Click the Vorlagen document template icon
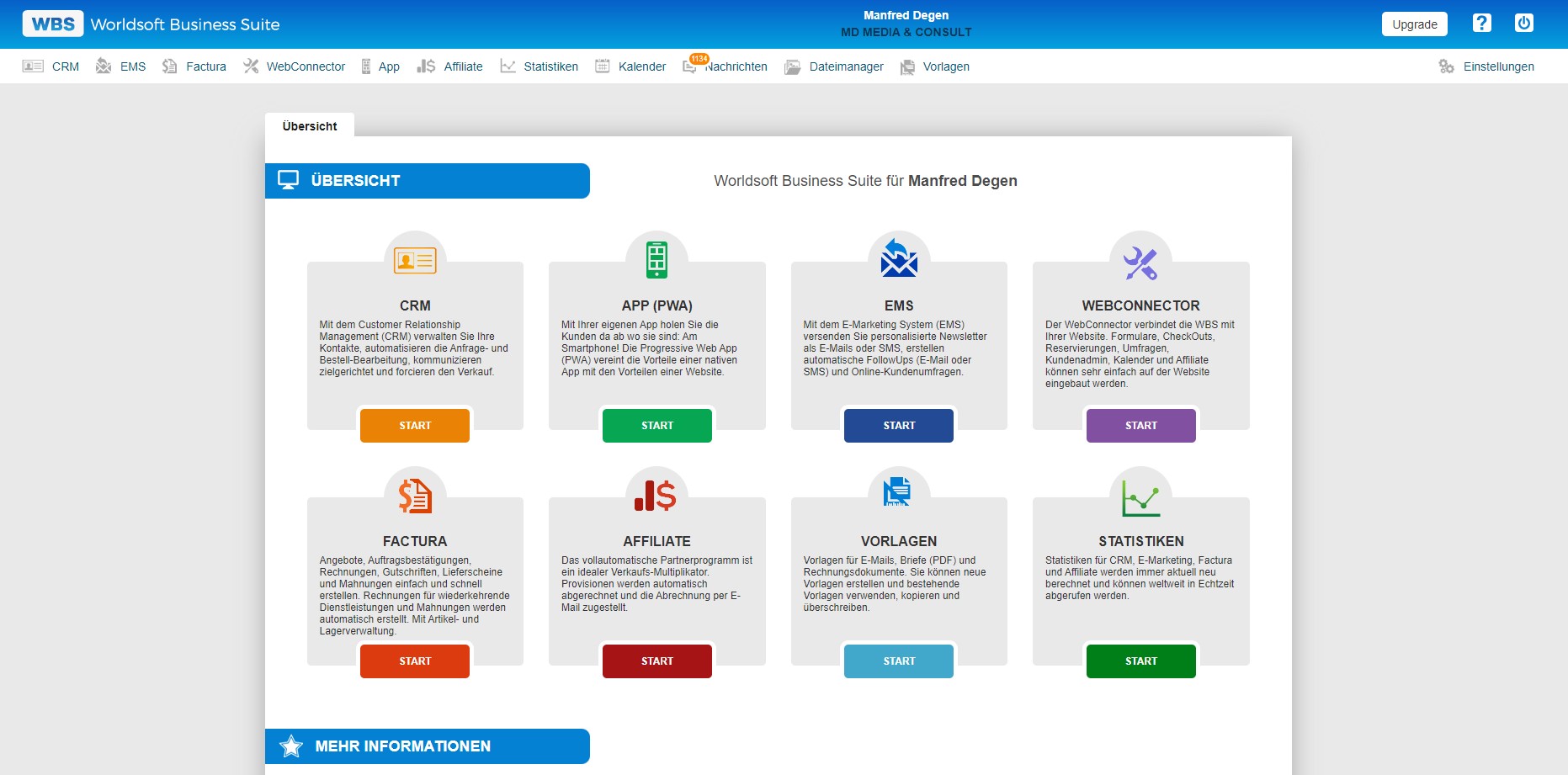Viewport: 1568px width, 775px height. point(897,491)
